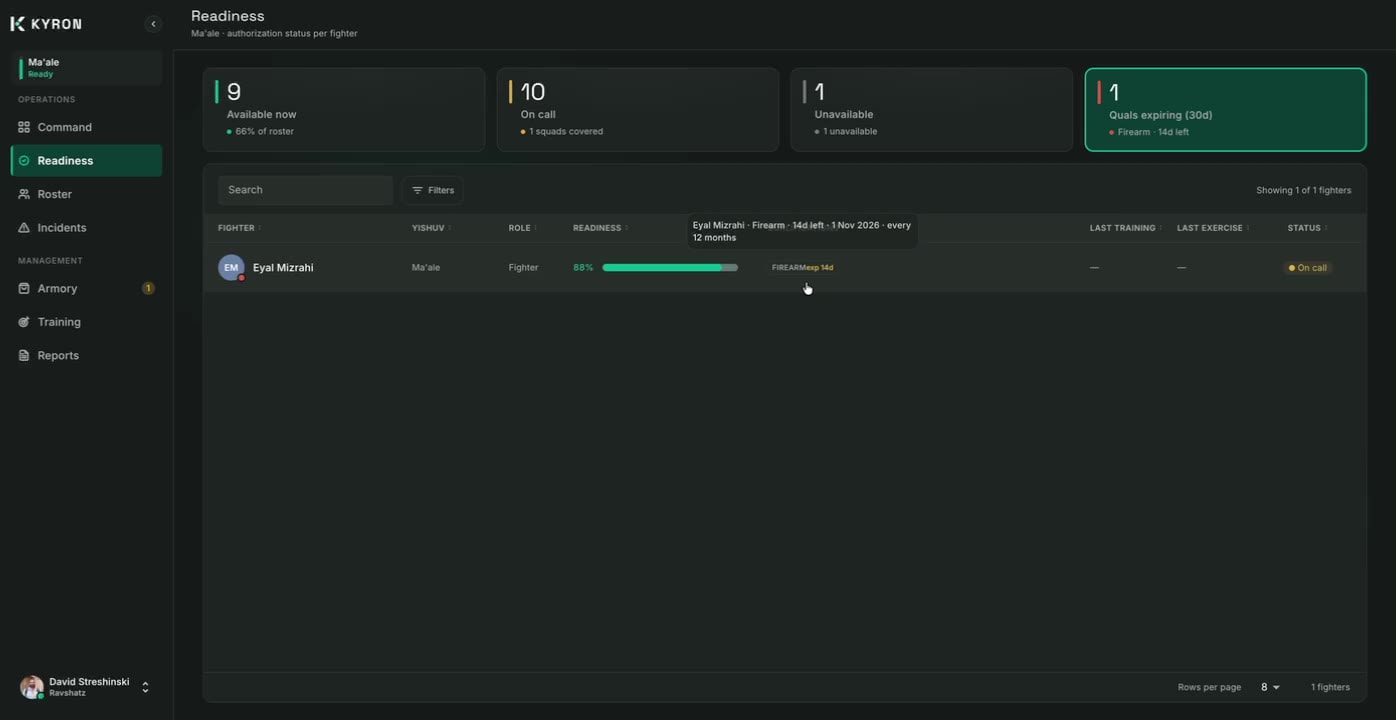Click the Showing 1 of 1 fighters text

(x=1304, y=190)
